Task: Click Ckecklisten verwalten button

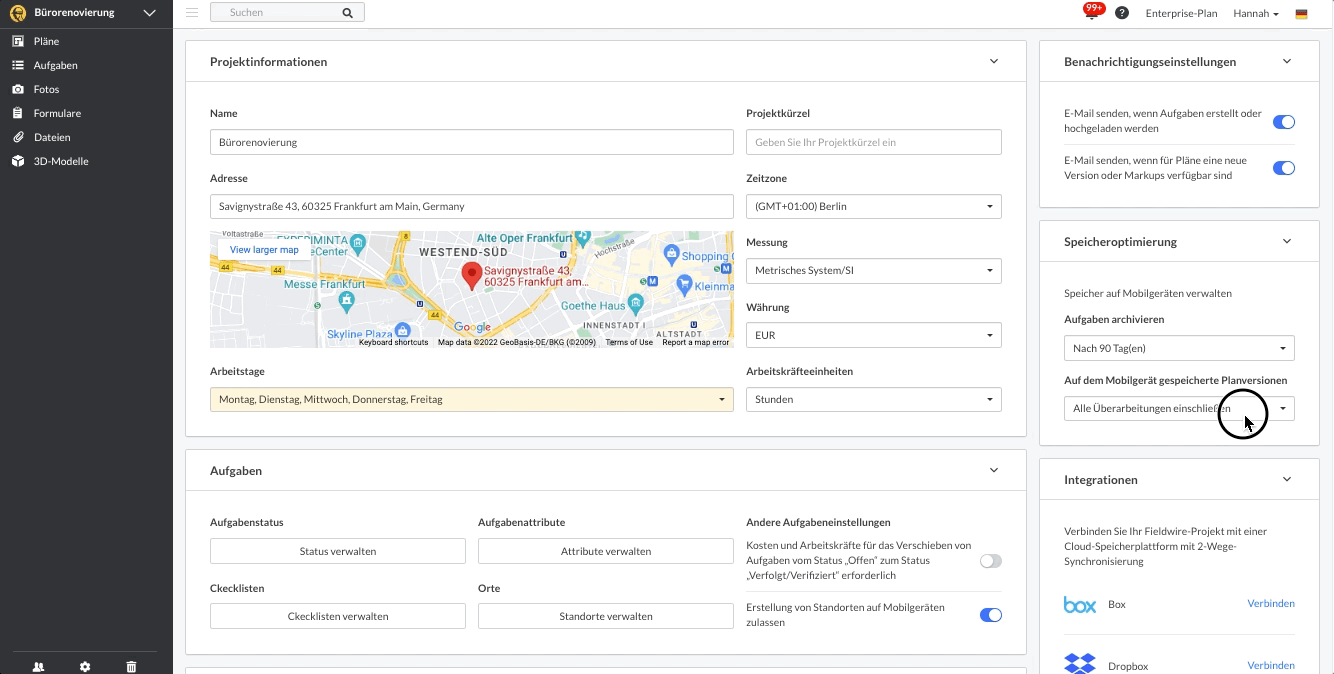Action: pos(338,616)
